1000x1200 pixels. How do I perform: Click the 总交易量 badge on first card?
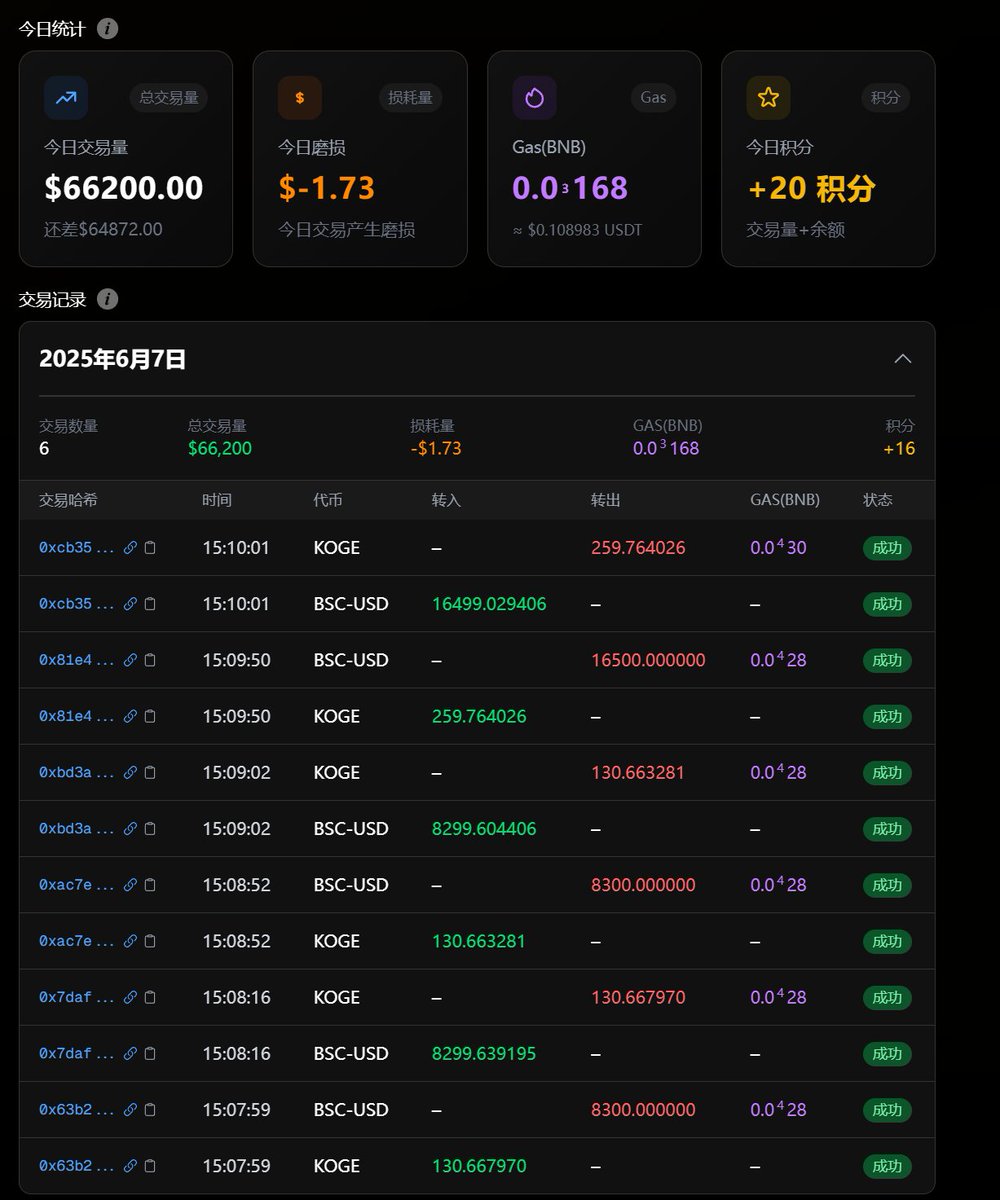pyautogui.click(x=169, y=97)
